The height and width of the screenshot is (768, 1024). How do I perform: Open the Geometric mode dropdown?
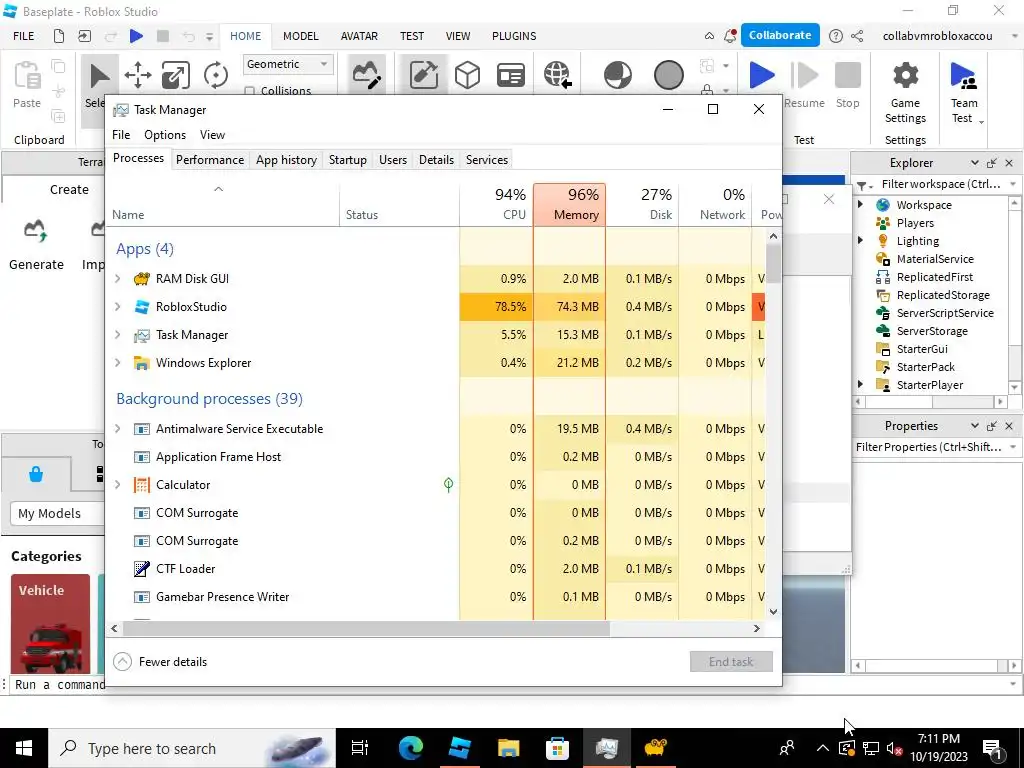(x=288, y=64)
